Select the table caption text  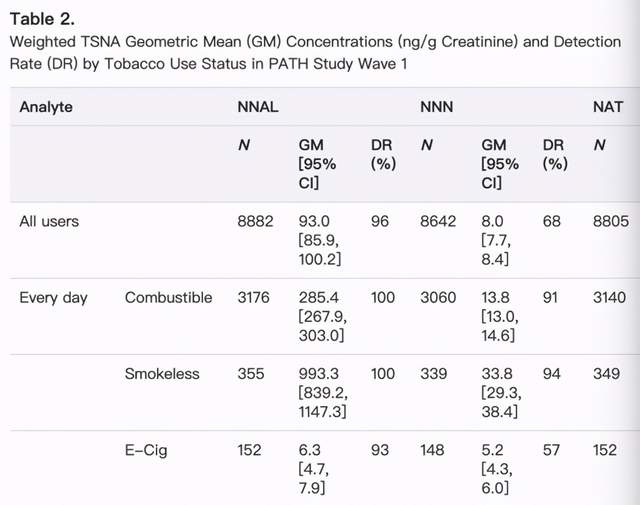pos(315,53)
